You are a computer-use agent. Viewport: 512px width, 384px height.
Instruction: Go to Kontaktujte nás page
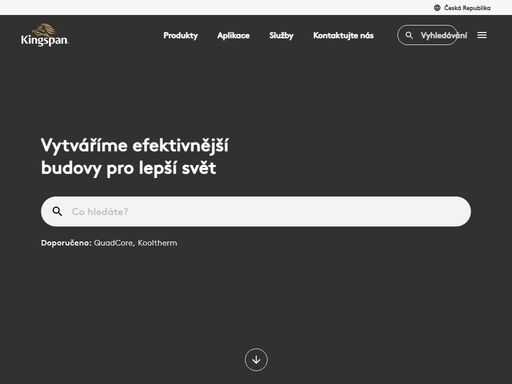click(343, 35)
